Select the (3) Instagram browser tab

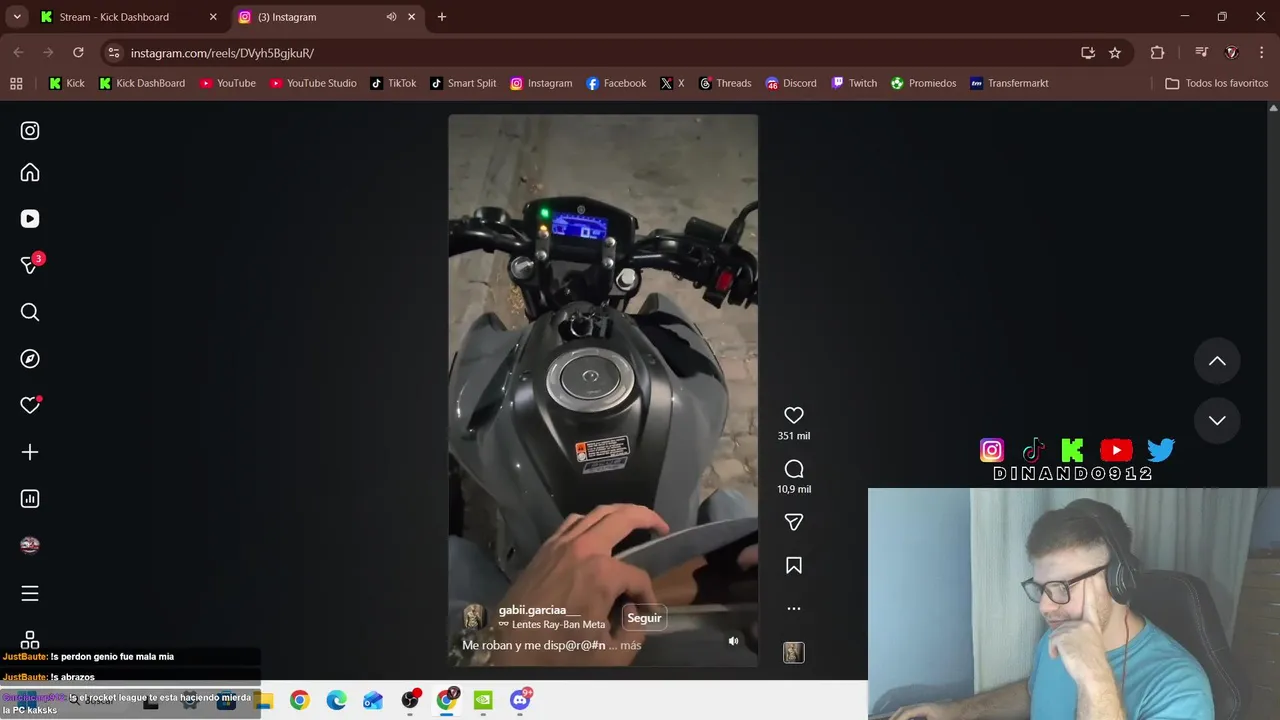pos(313,17)
